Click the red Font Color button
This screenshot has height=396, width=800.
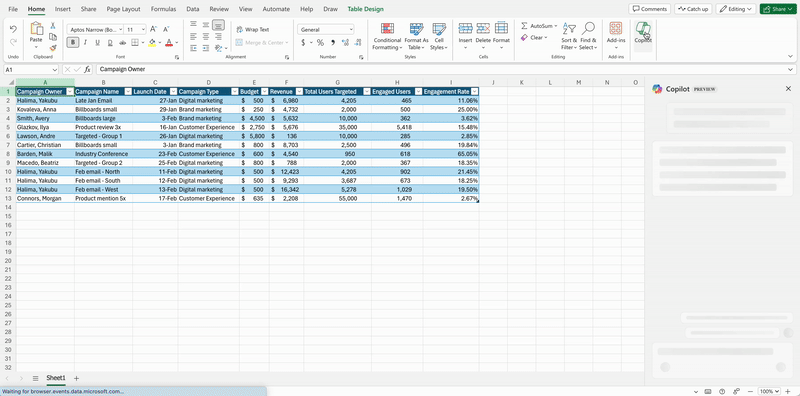[169, 42]
